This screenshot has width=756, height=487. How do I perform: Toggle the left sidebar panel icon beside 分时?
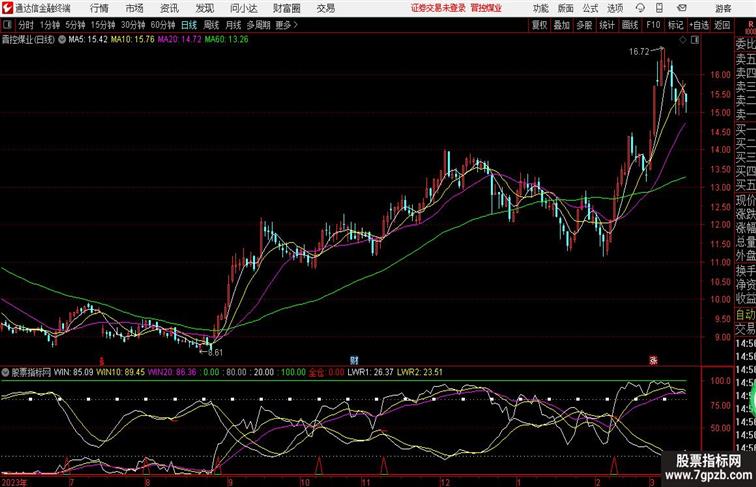pyautogui.click(x=7, y=25)
